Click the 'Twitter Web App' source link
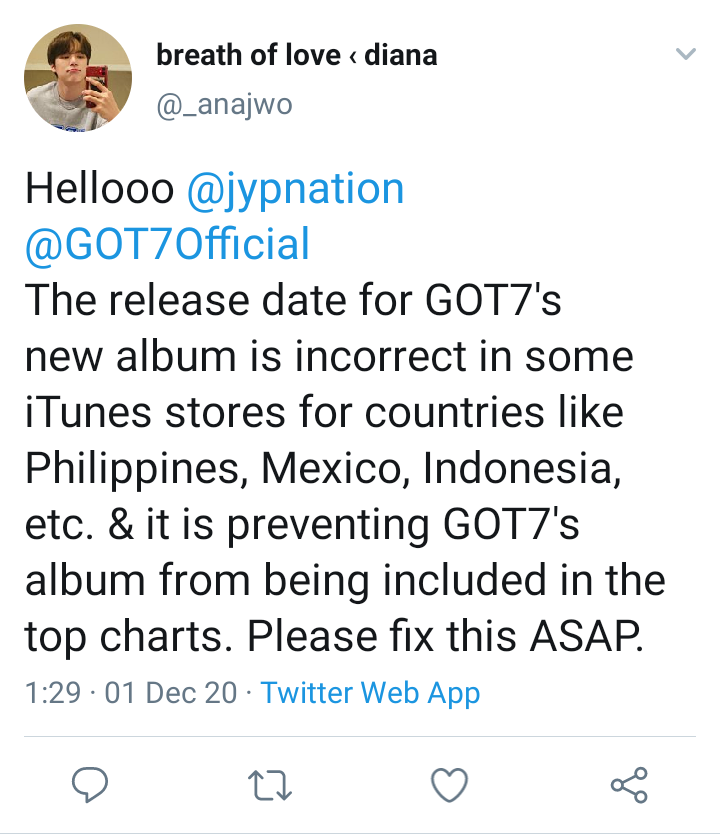This screenshot has height=835, width=720. 370,693
